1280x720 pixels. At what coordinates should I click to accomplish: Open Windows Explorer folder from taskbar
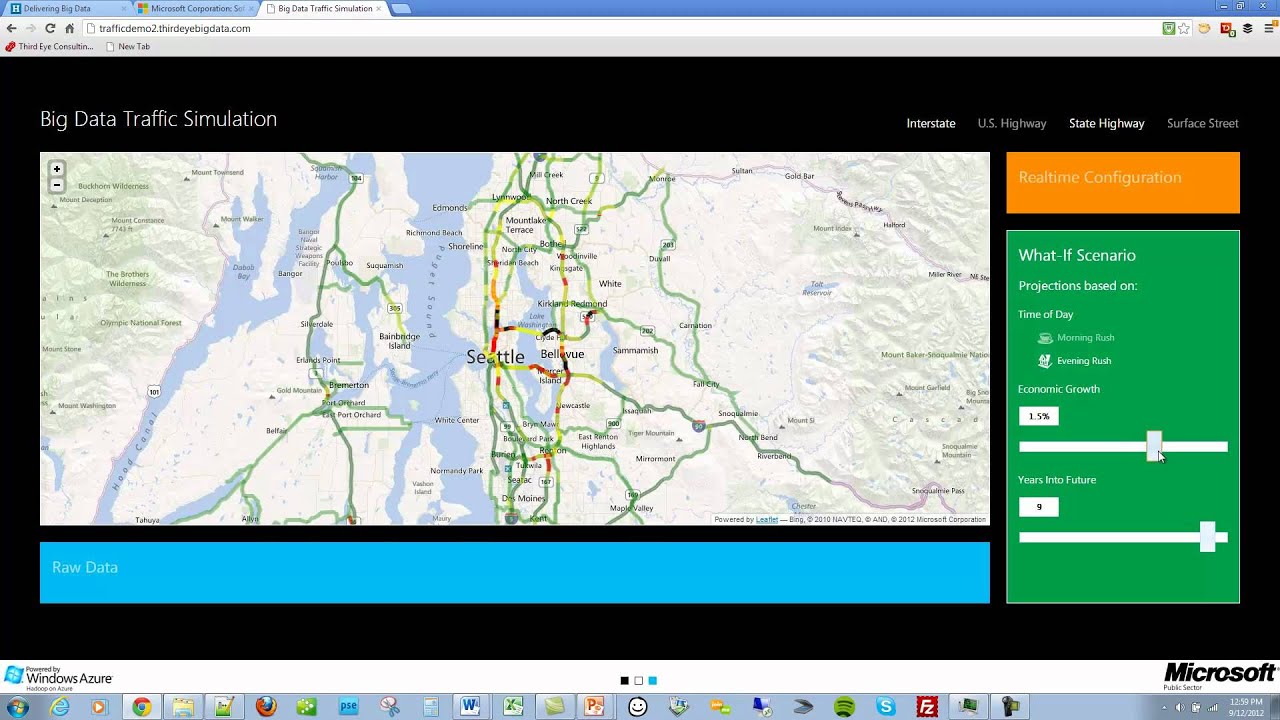(183, 707)
